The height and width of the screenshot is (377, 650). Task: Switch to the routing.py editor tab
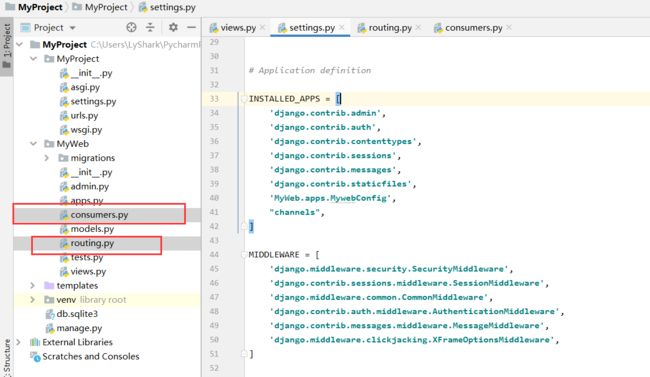[390, 28]
